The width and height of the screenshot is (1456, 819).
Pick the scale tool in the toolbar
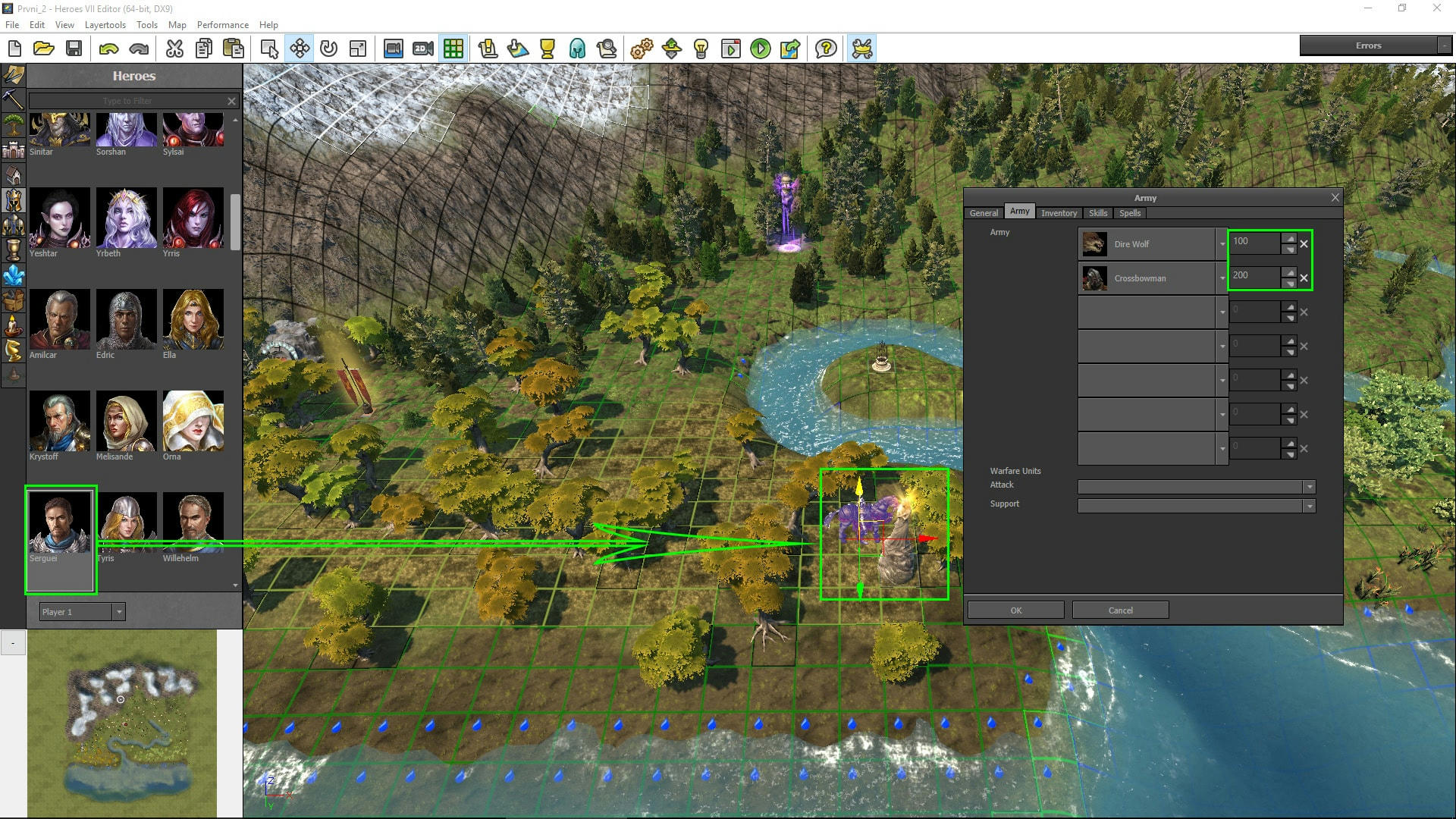358,49
